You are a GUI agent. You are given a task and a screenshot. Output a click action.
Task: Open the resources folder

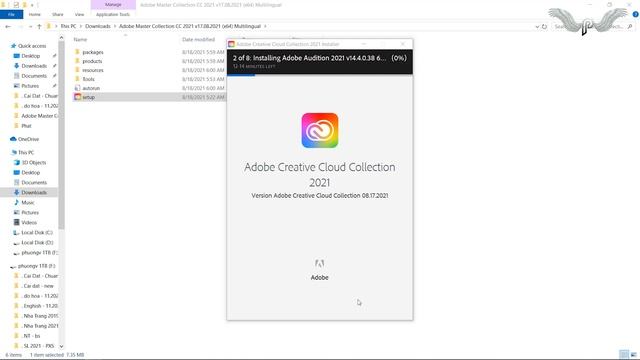click(93, 70)
